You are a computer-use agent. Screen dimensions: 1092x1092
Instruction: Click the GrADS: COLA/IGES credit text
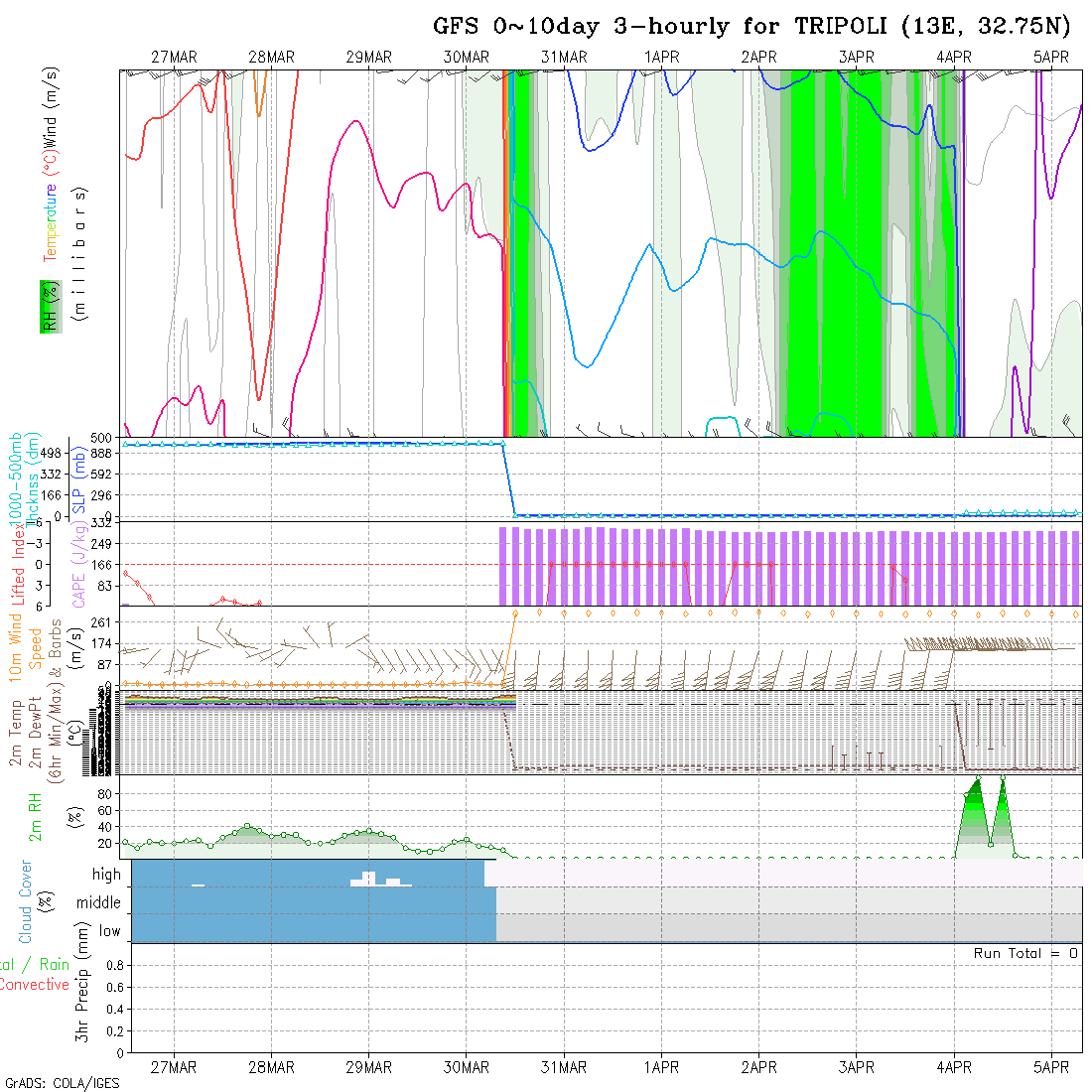tap(62, 1083)
